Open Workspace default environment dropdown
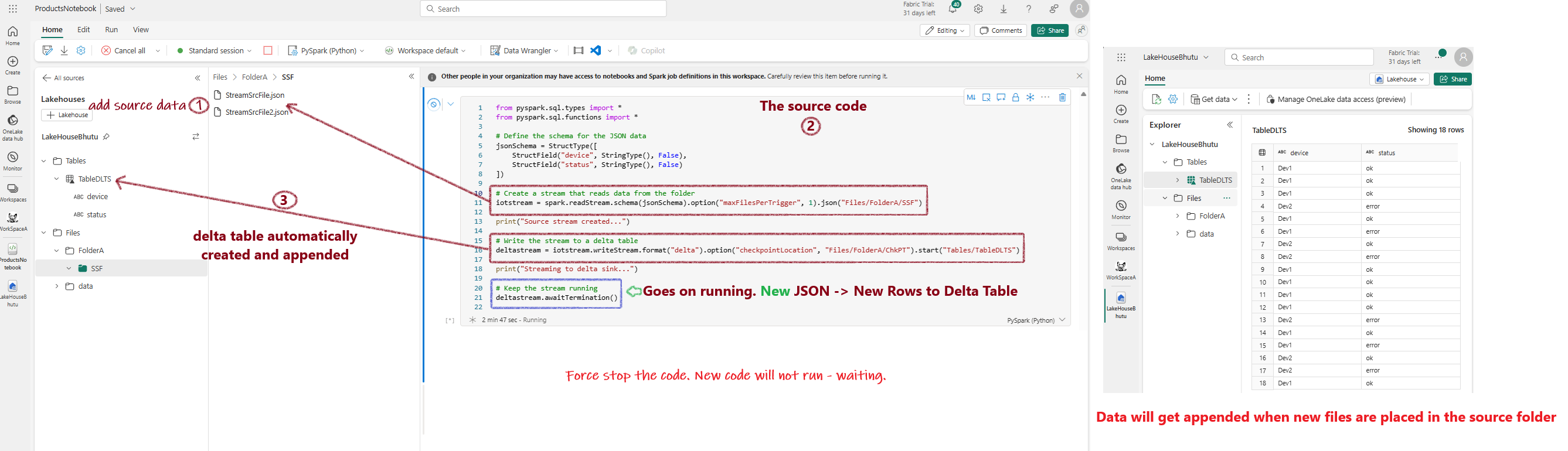Screen dimensions: 1568x451 coord(426,50)
